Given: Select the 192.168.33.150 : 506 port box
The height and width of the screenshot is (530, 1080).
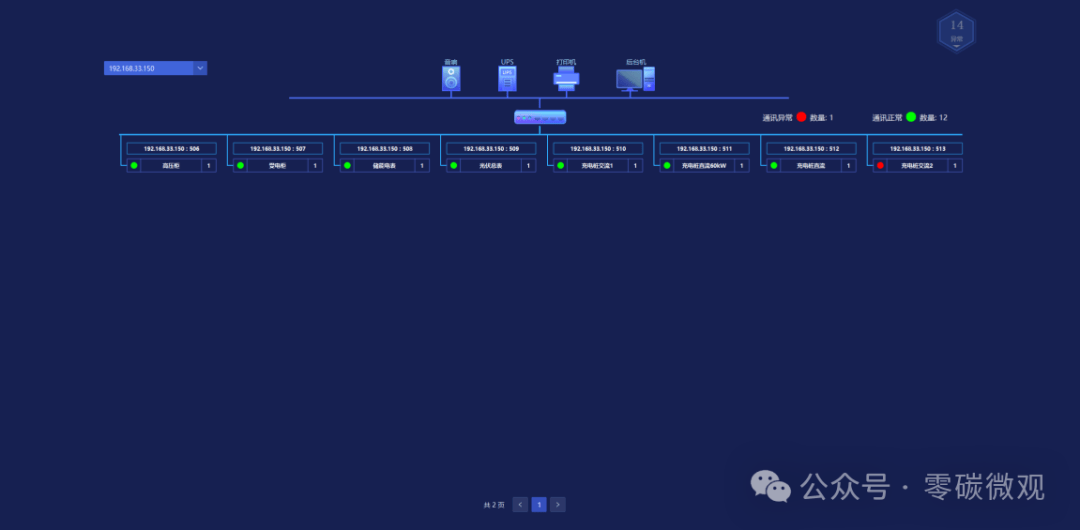Looking at the screenshot, I should tap(172, 148).
